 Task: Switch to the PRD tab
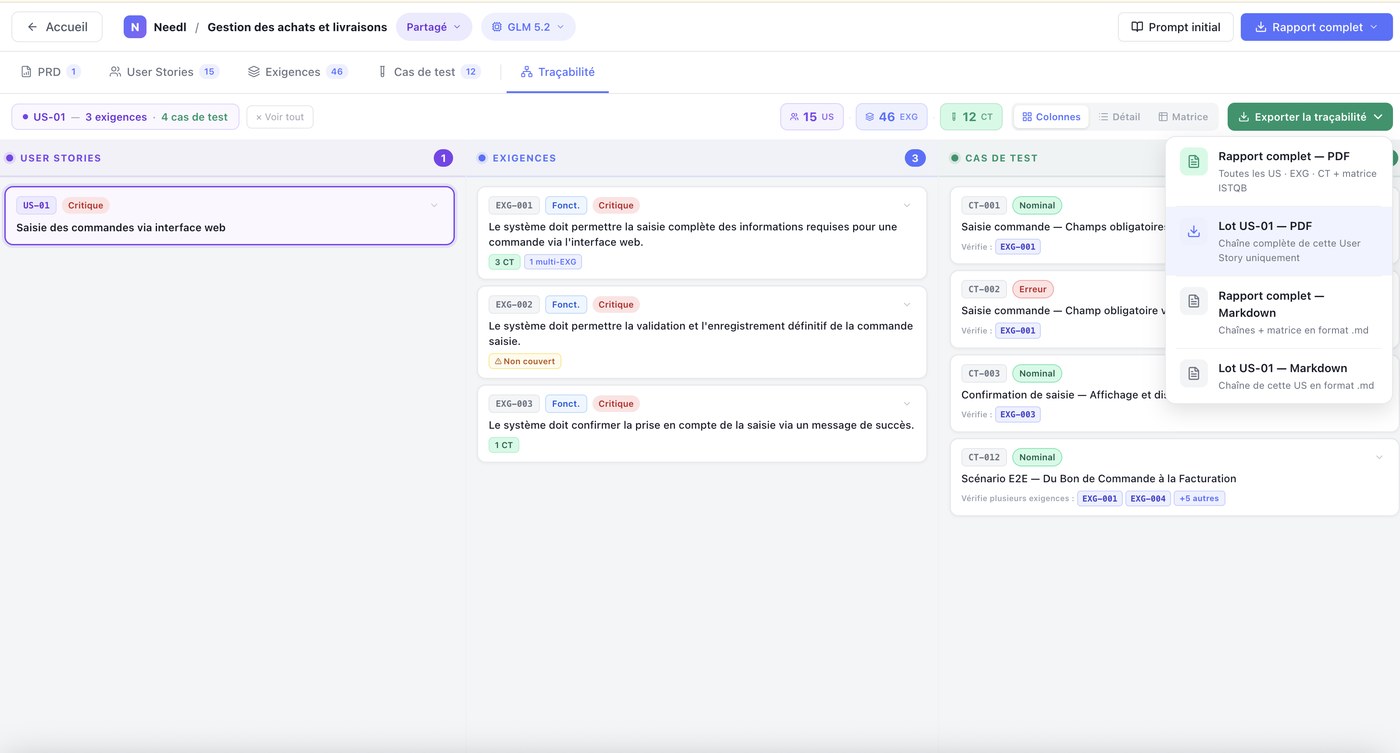pyautogui.click(x=50, y=72)
